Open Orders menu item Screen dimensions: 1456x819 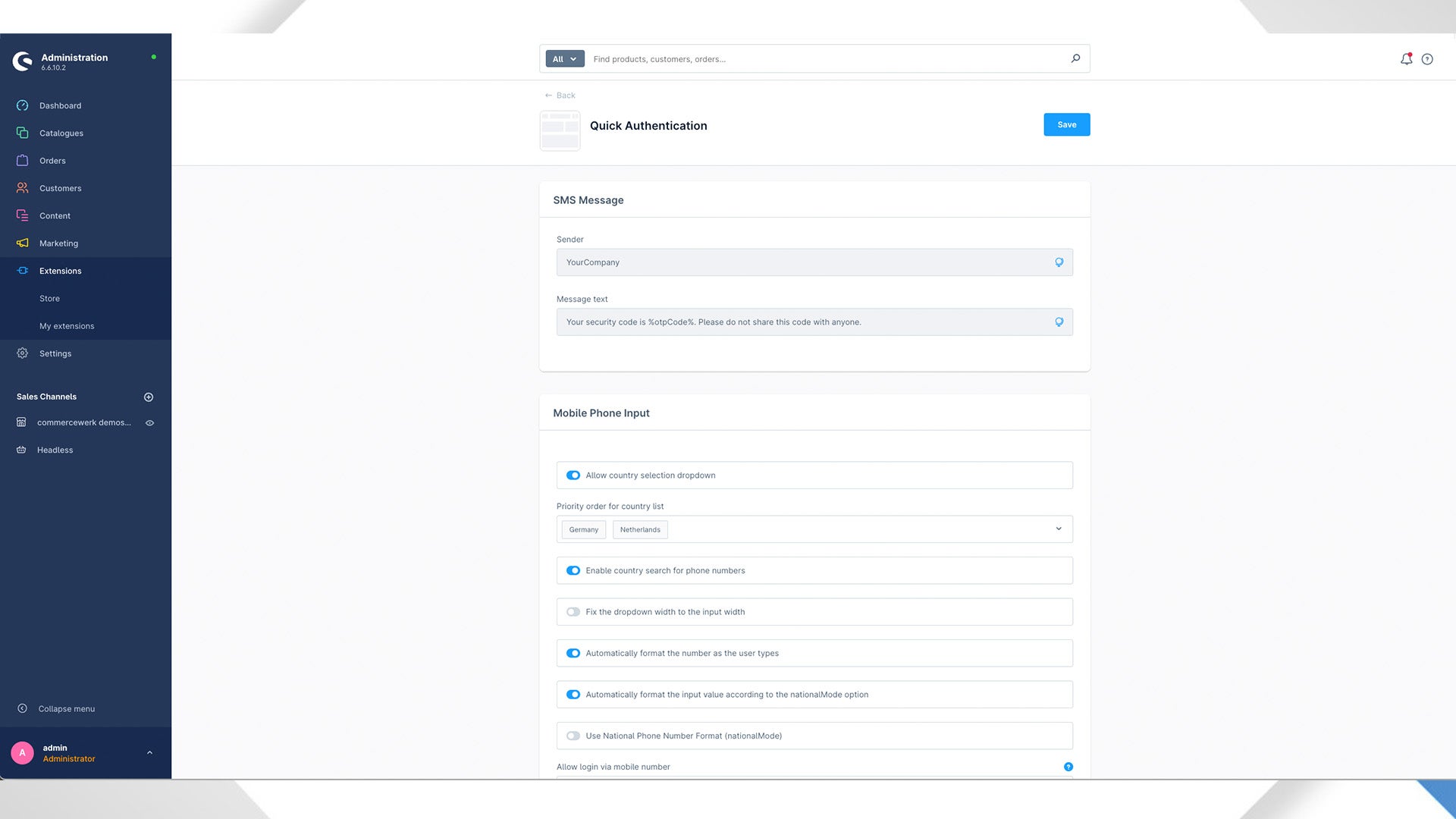pos(52,161)
